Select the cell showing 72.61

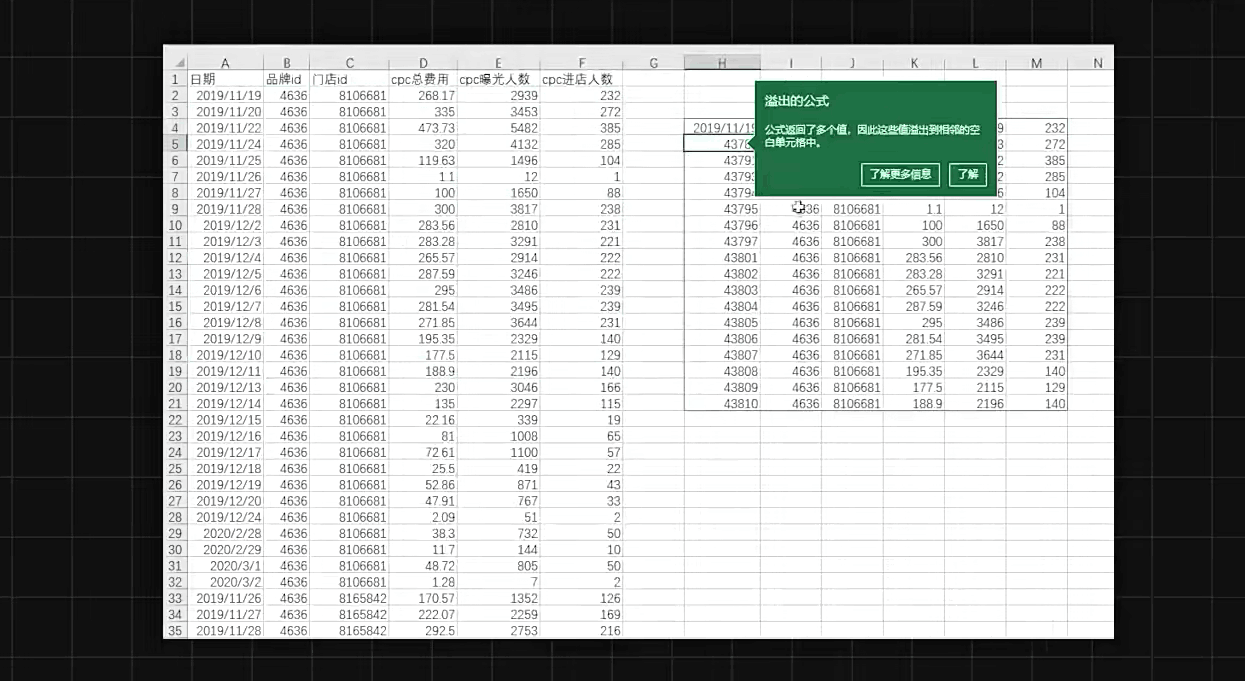point(423,452)
